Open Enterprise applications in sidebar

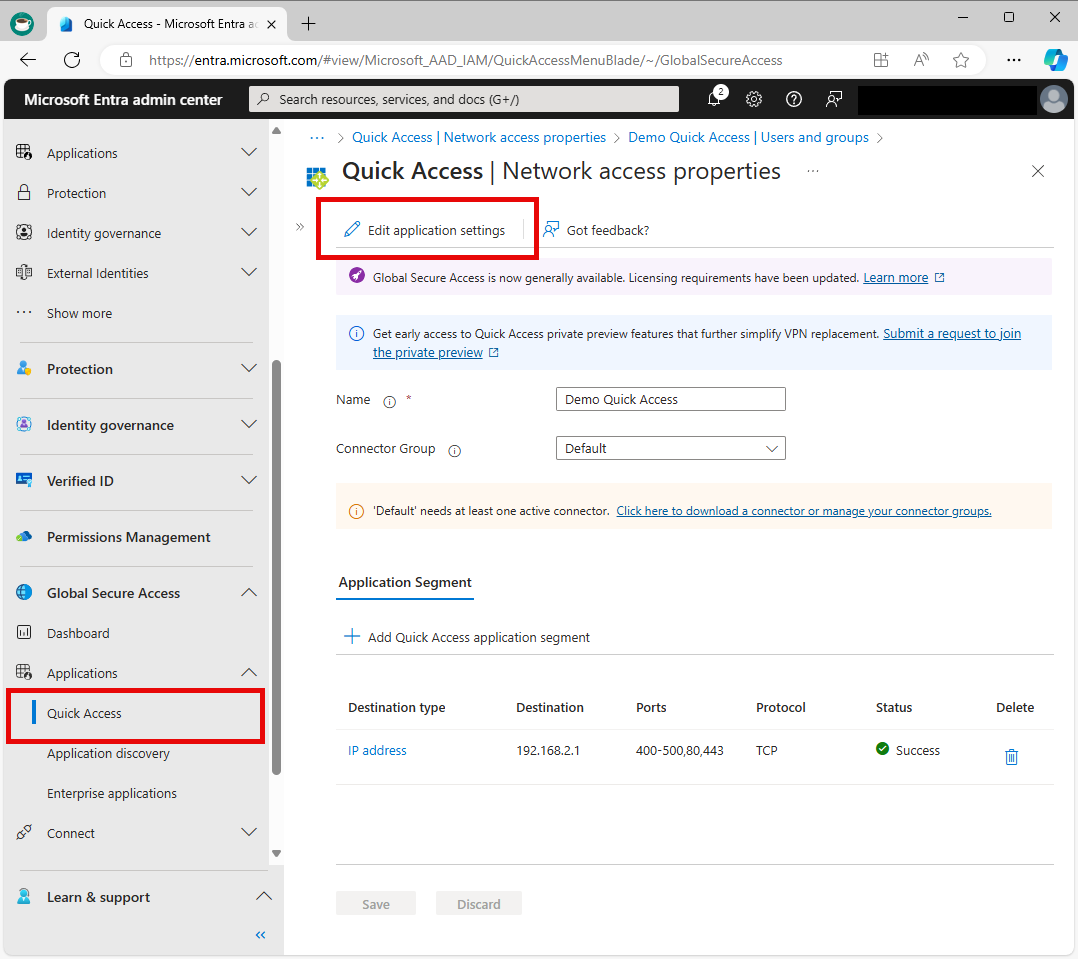pyautogui.click(x=111, y=793)
